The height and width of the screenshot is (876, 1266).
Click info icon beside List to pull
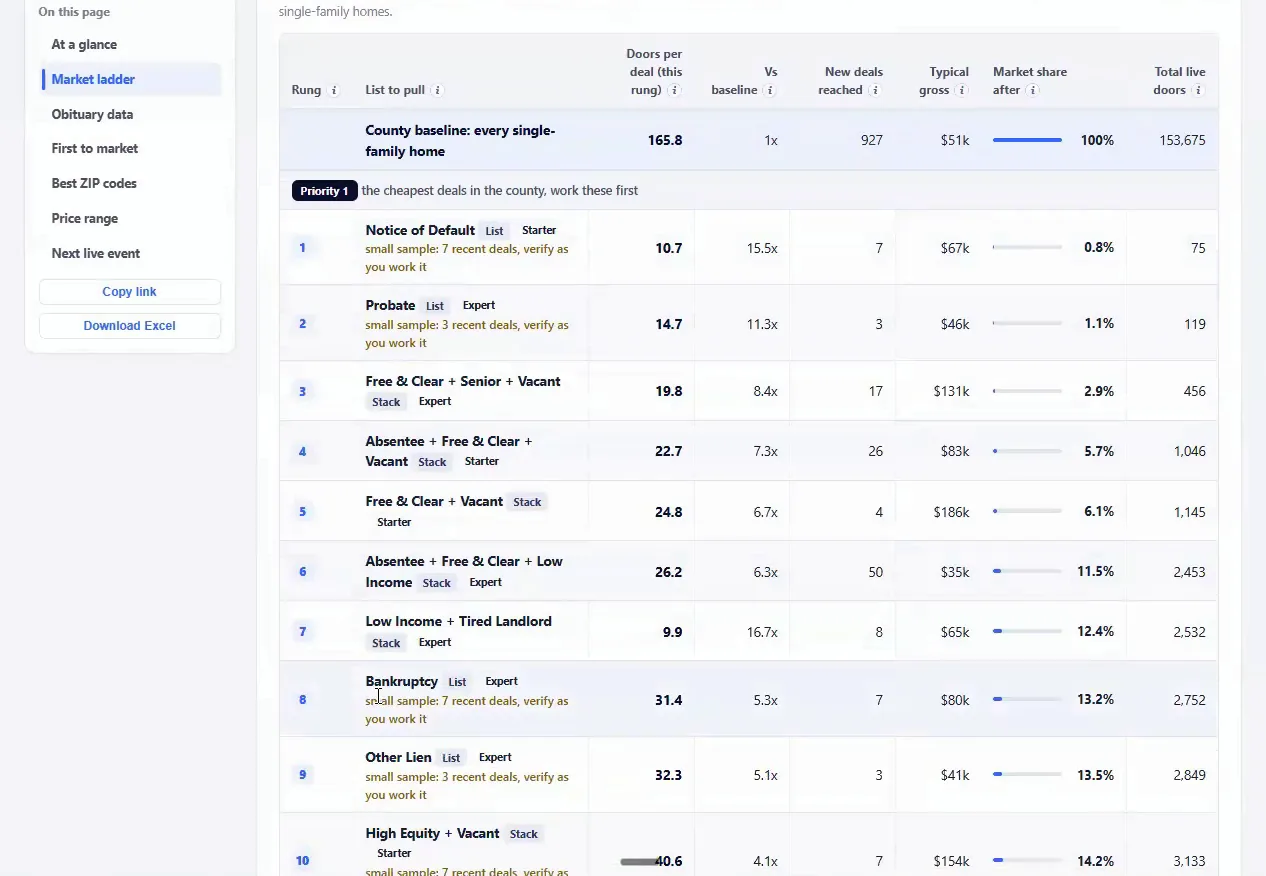coord(438,90)
